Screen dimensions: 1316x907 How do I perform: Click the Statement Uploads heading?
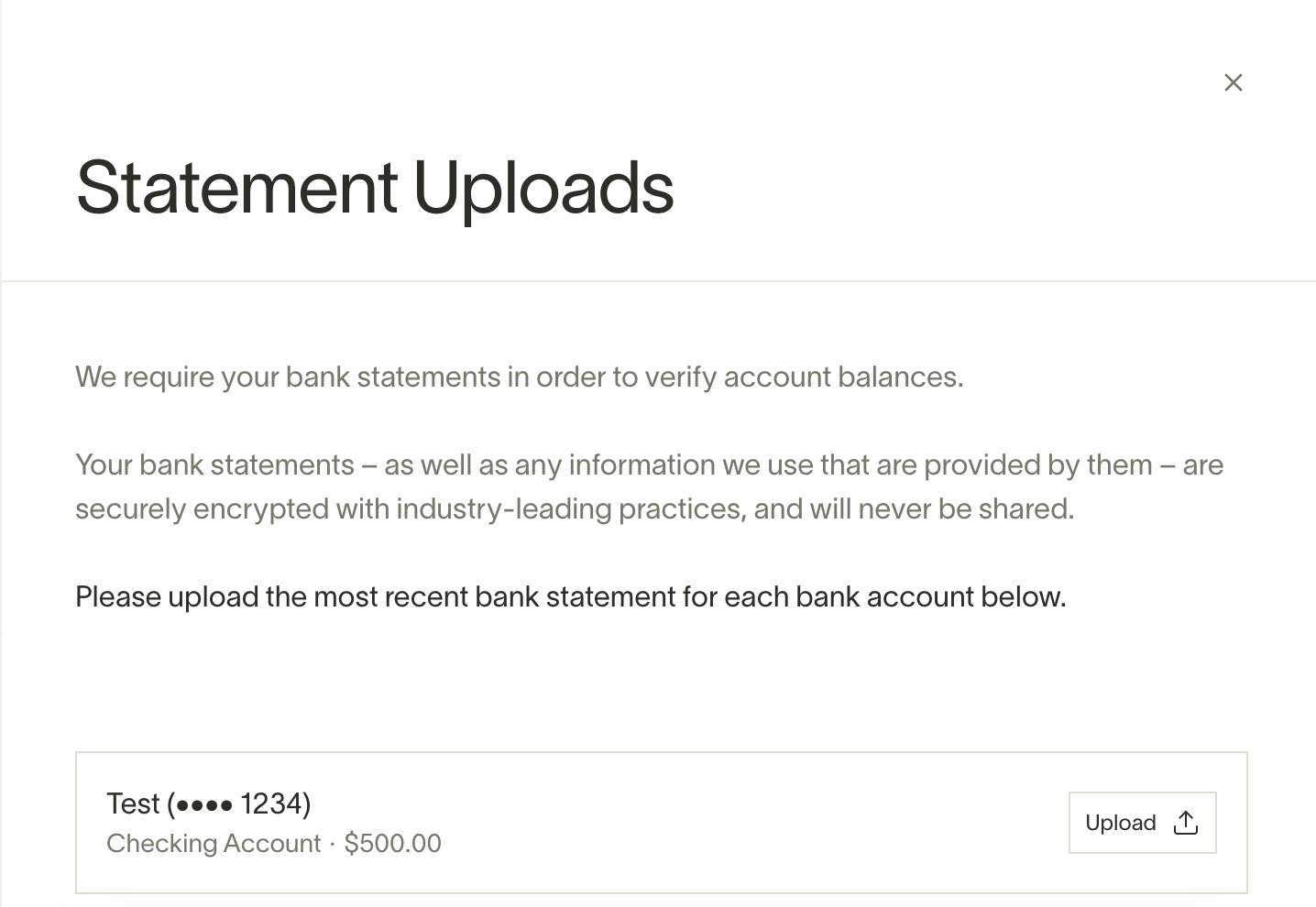pos(375,189)
